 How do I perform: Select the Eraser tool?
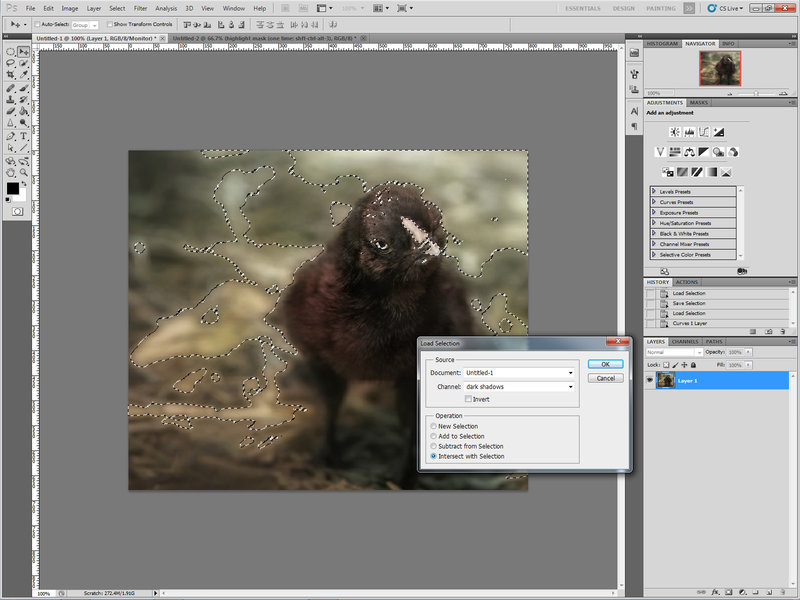coord(10,111)
